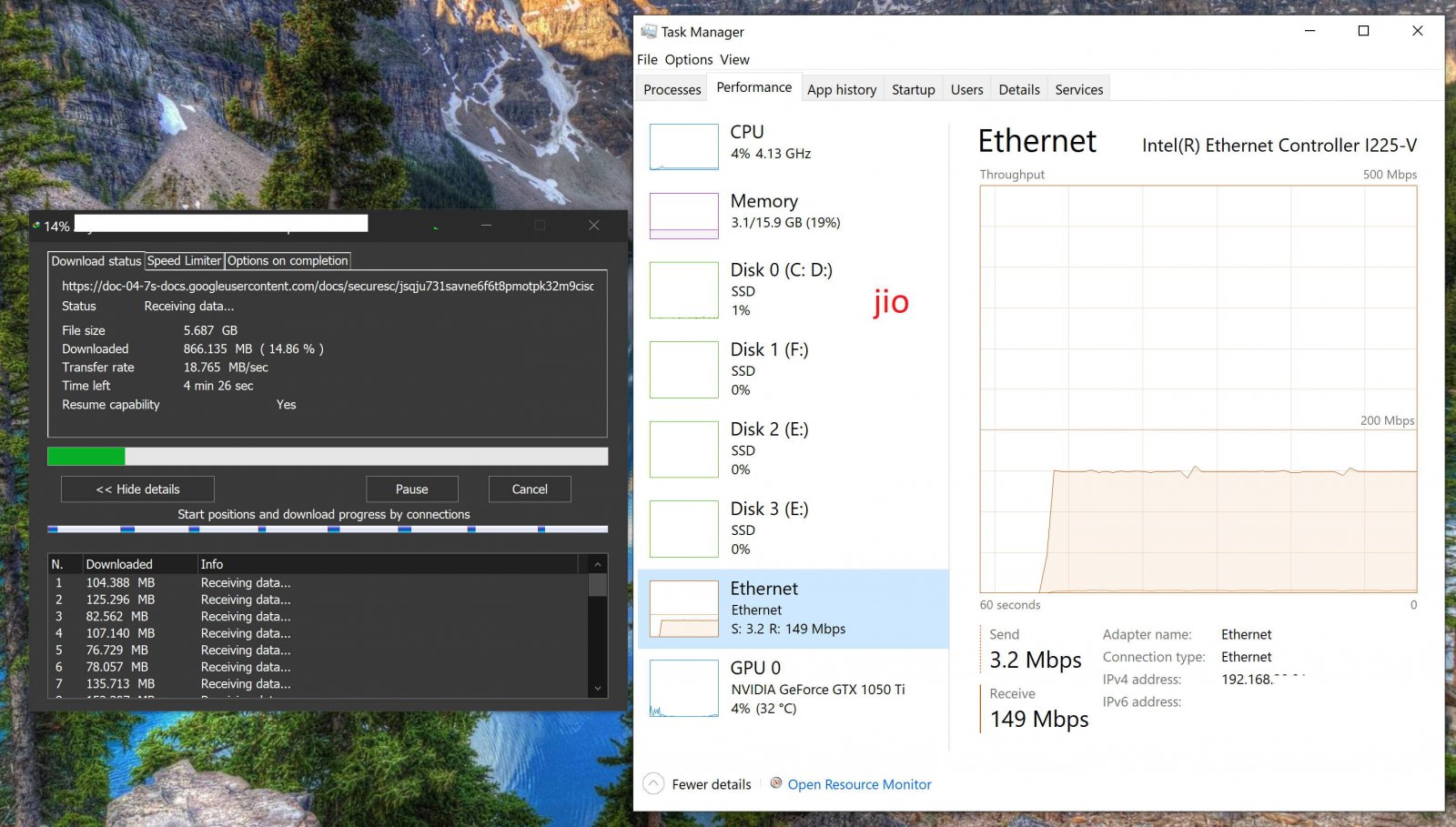
Task: Switch to the App history tab
Action: click(842, 89)
